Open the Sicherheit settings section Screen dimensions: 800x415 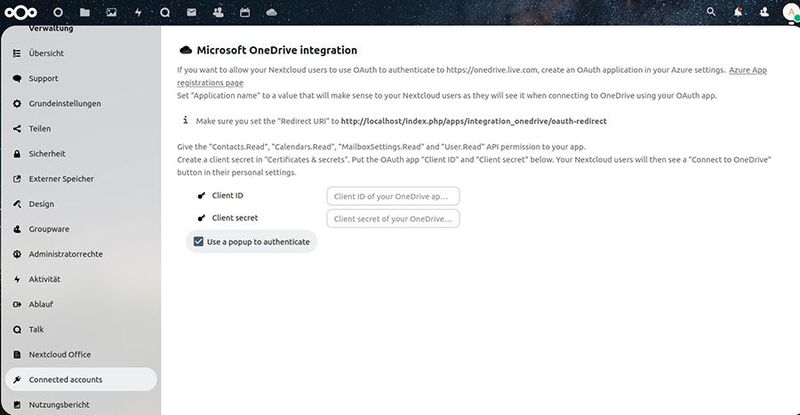coord(48,154)
